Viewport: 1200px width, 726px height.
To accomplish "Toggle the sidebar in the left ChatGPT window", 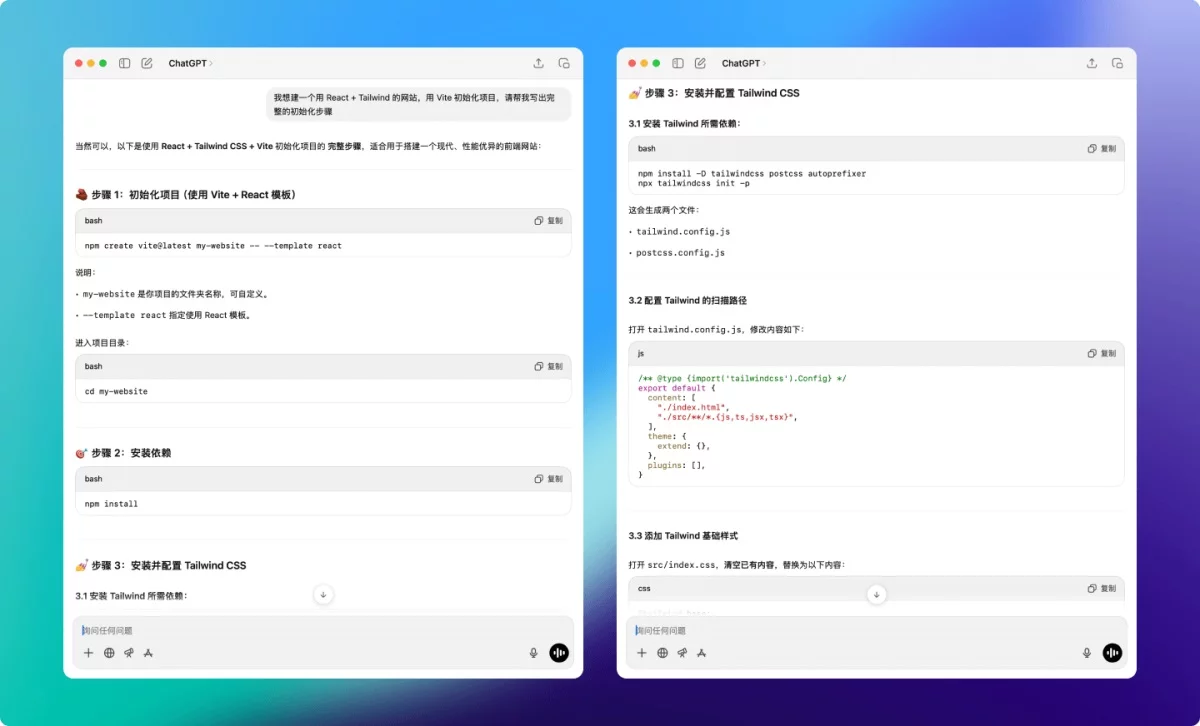I will (125, 63).
